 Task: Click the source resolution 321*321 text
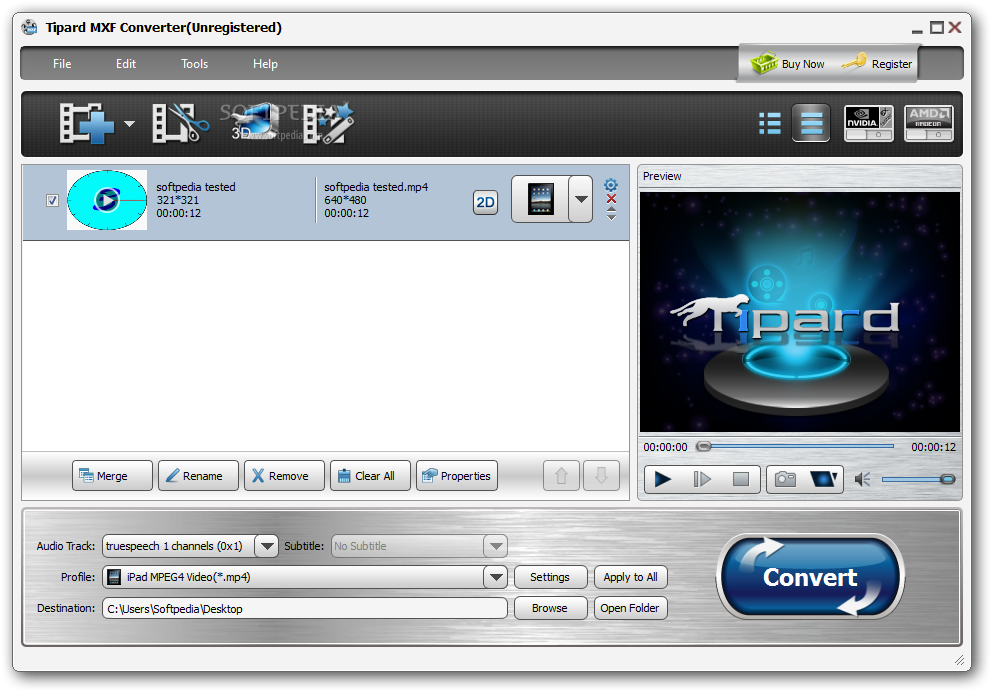[x=178, y=200]
